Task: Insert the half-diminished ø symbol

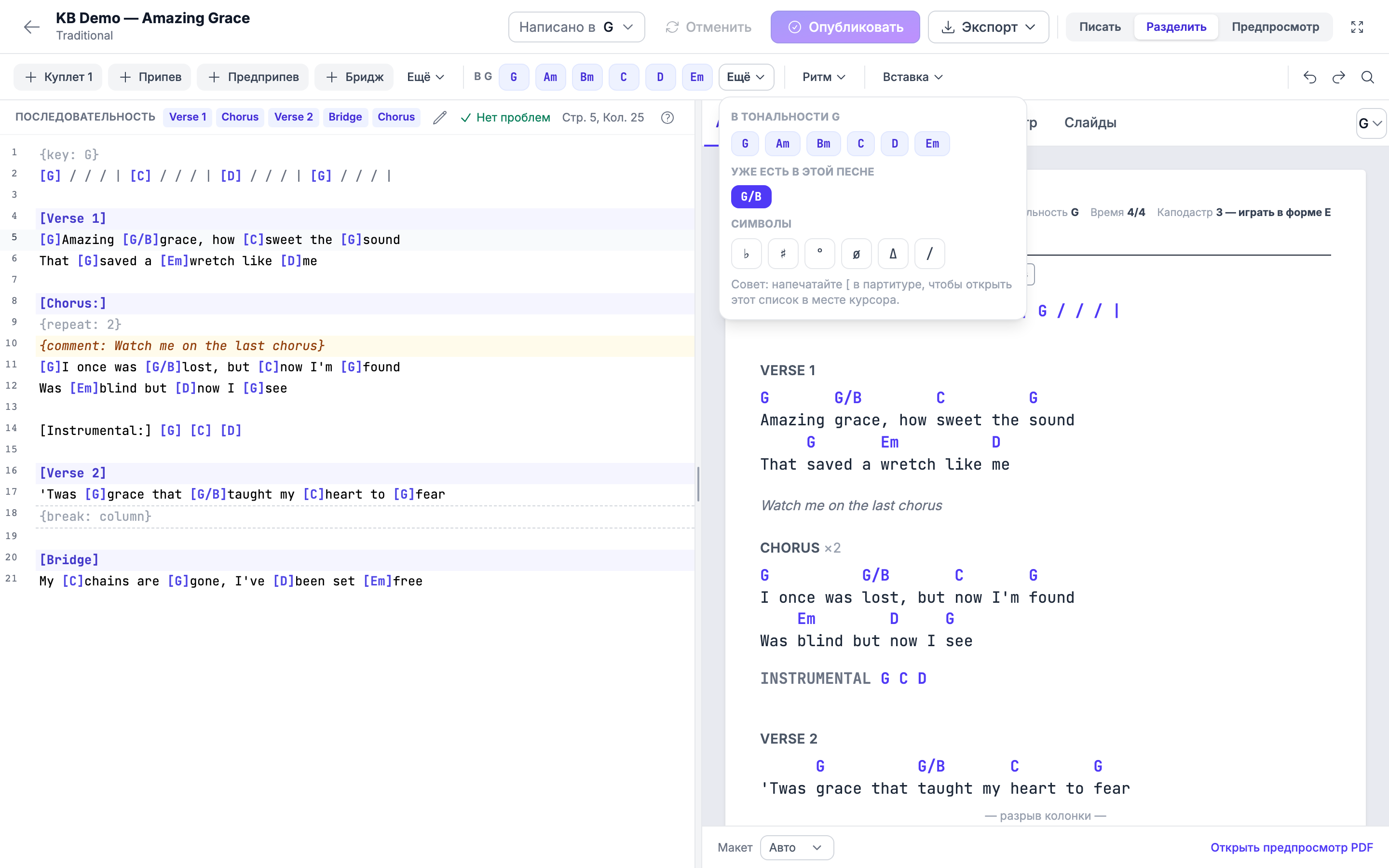Action: point(857,254)
